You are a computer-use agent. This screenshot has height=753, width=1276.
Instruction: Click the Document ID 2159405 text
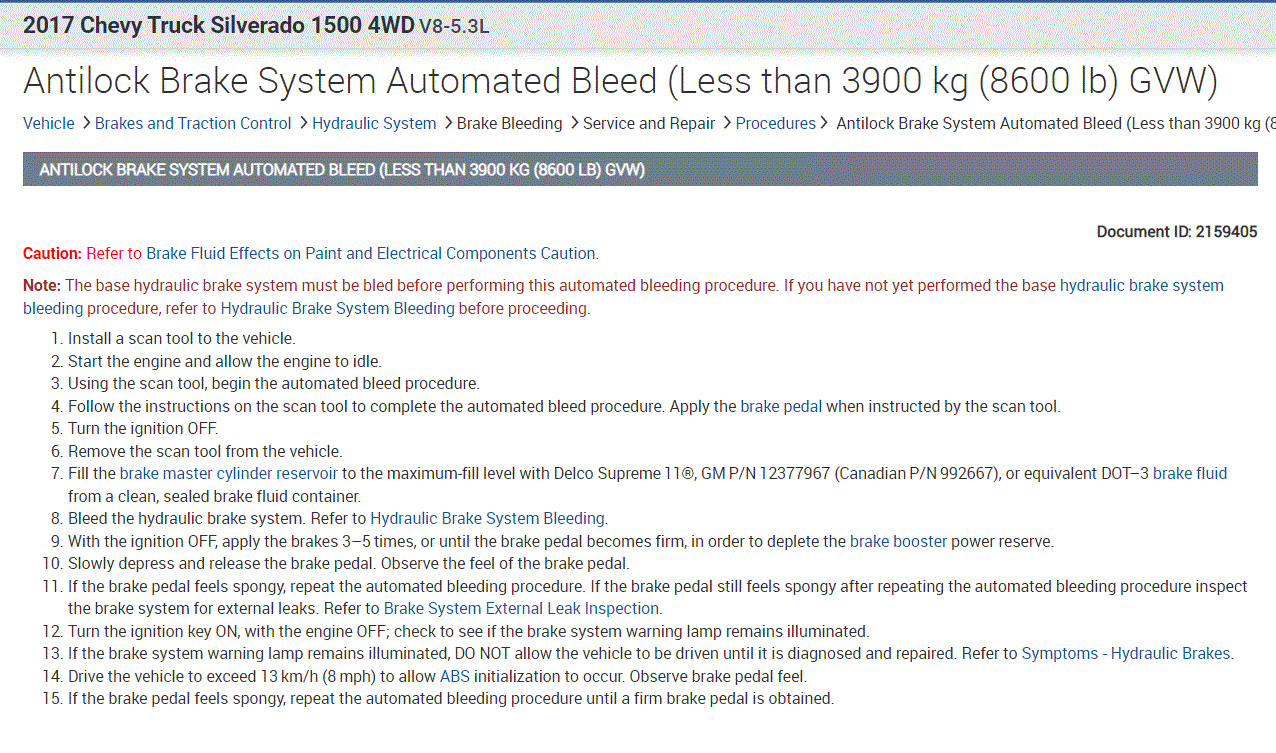point(1176,232)
